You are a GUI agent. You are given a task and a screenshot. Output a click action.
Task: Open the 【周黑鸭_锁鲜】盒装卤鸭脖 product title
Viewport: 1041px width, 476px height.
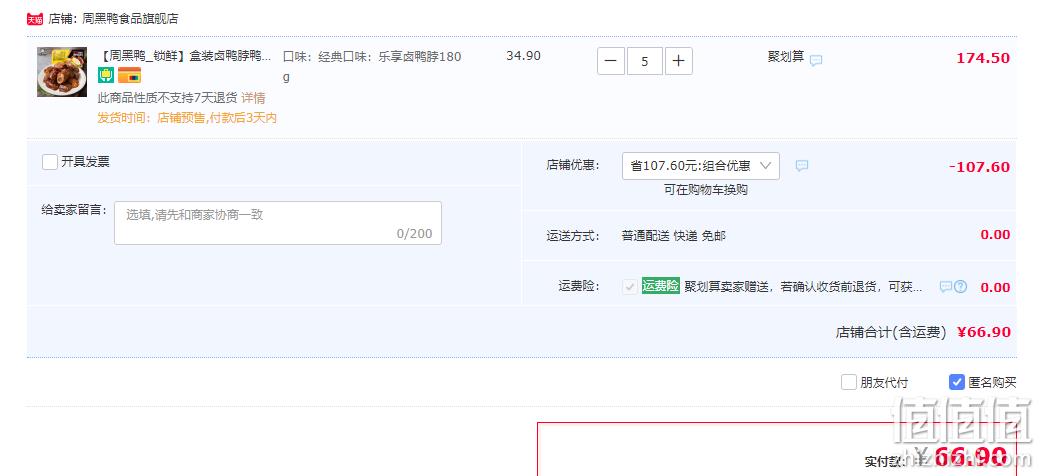pos(185,56)
